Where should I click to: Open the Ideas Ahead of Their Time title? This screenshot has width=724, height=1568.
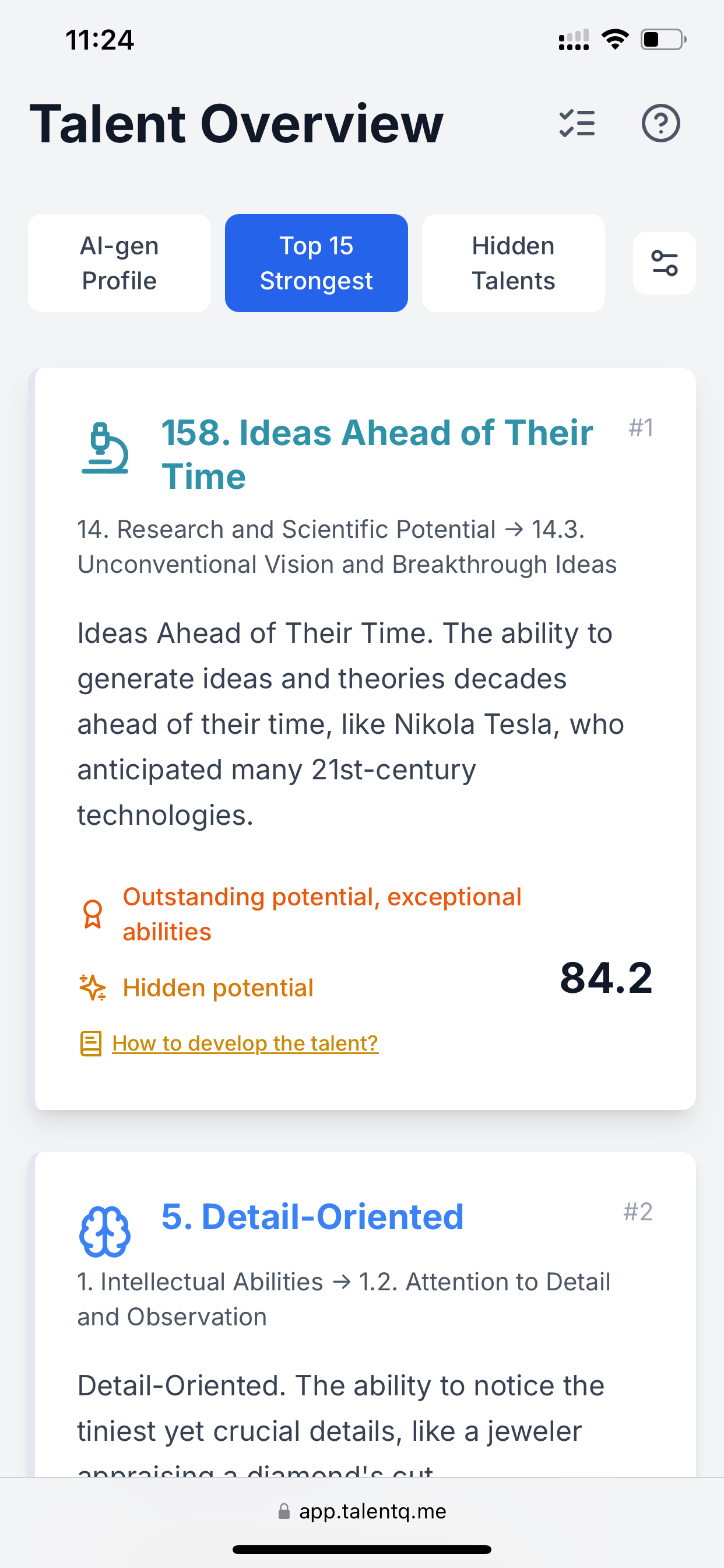point(377,454)
